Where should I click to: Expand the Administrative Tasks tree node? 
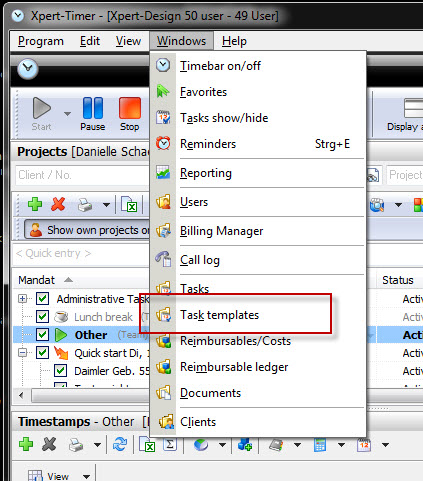[x=23, y=298]
